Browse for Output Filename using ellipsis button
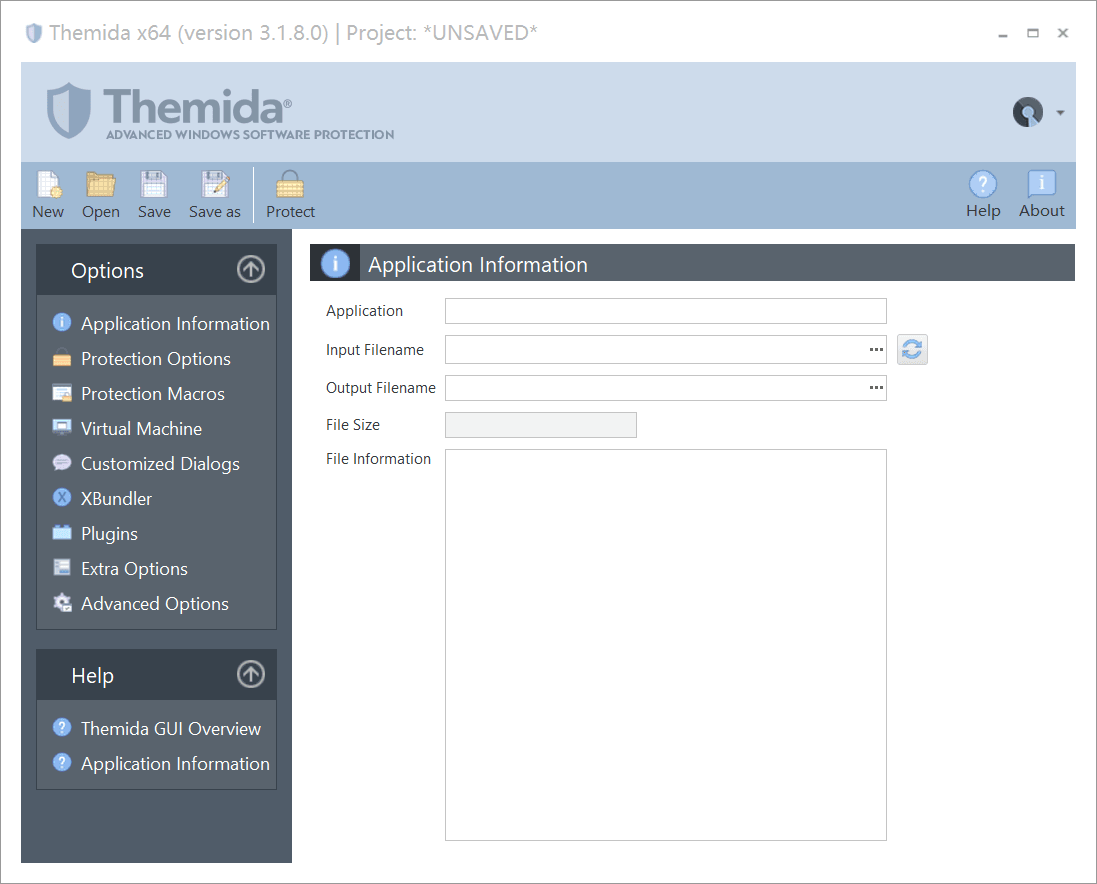1097x884 pixels. pos(876,387)
